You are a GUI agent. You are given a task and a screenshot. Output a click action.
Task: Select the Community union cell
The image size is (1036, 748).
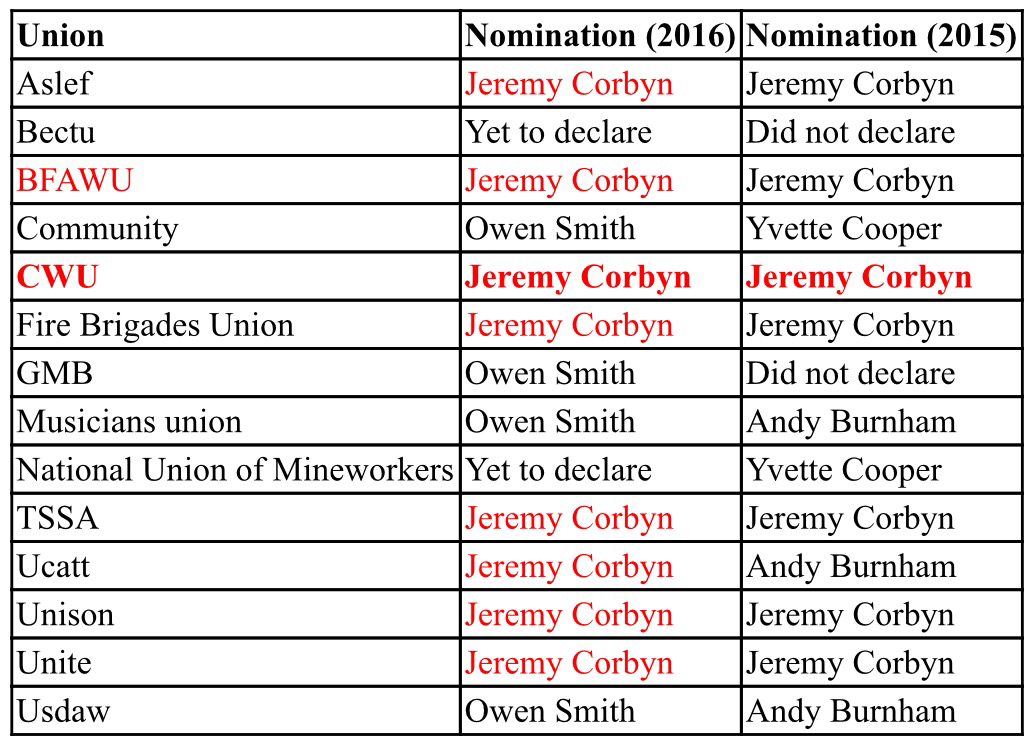click(x=97, y=229)
